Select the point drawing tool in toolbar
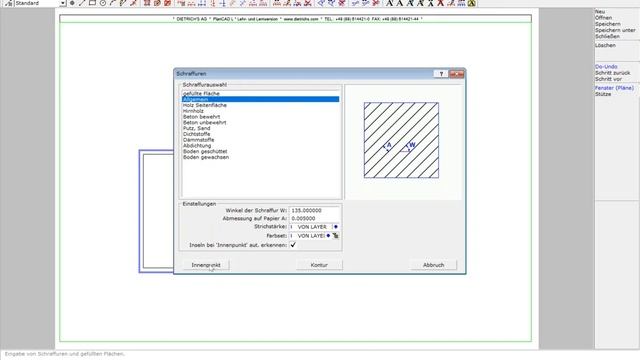640x360 pixels. point(72,3)
